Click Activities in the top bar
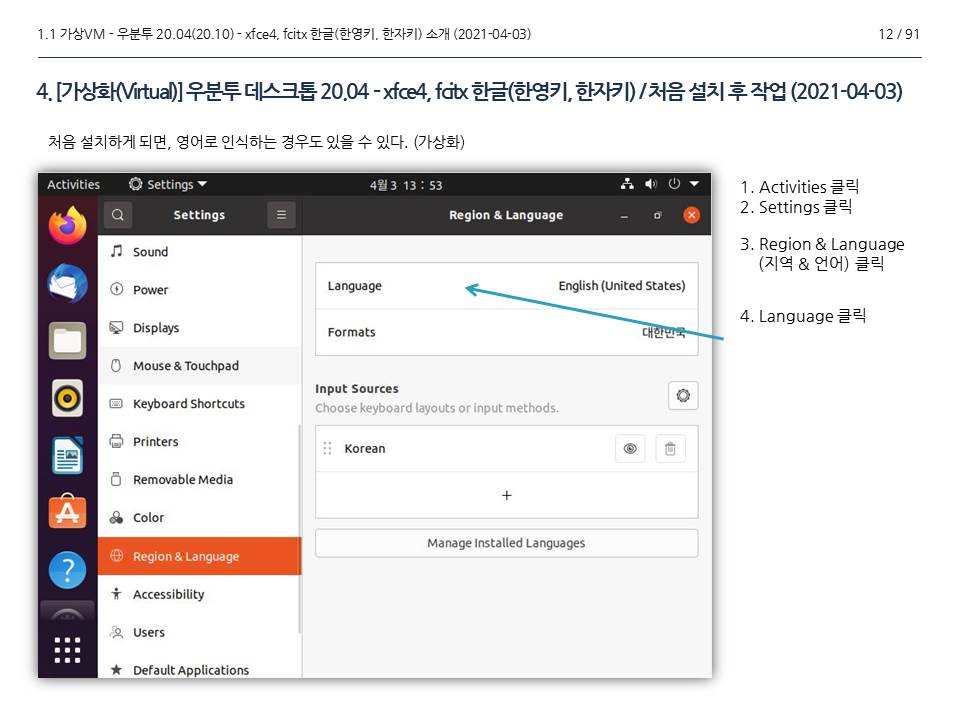960x720 pixels. coord(73,184)
